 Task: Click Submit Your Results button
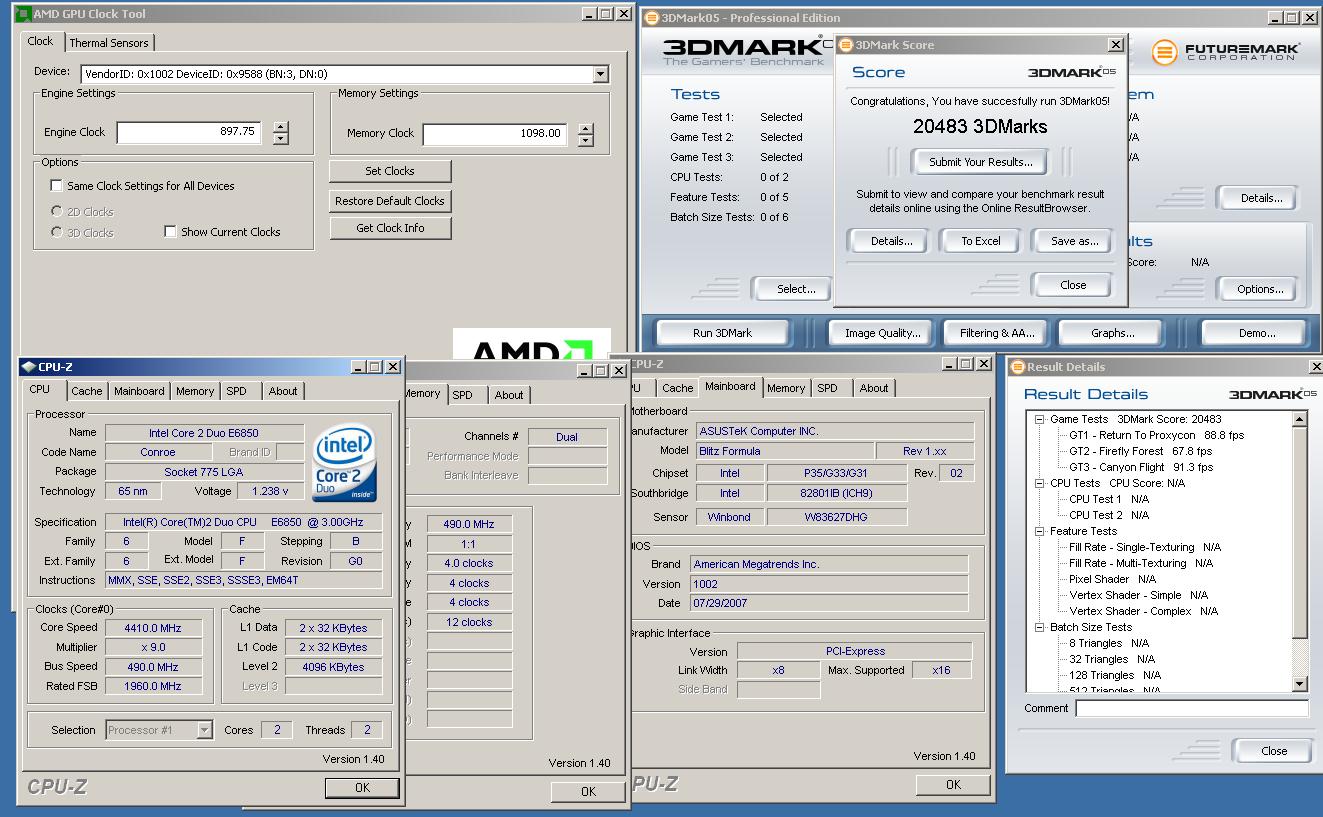981,162
